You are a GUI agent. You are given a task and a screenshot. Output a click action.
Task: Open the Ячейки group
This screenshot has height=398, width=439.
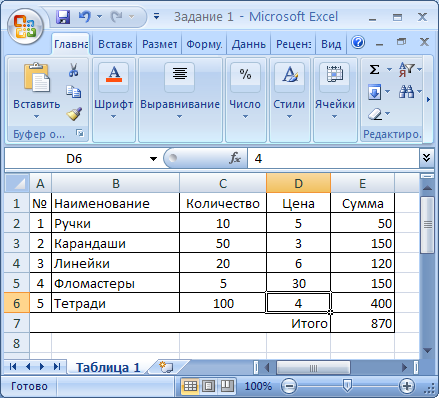tap(335, 100)
